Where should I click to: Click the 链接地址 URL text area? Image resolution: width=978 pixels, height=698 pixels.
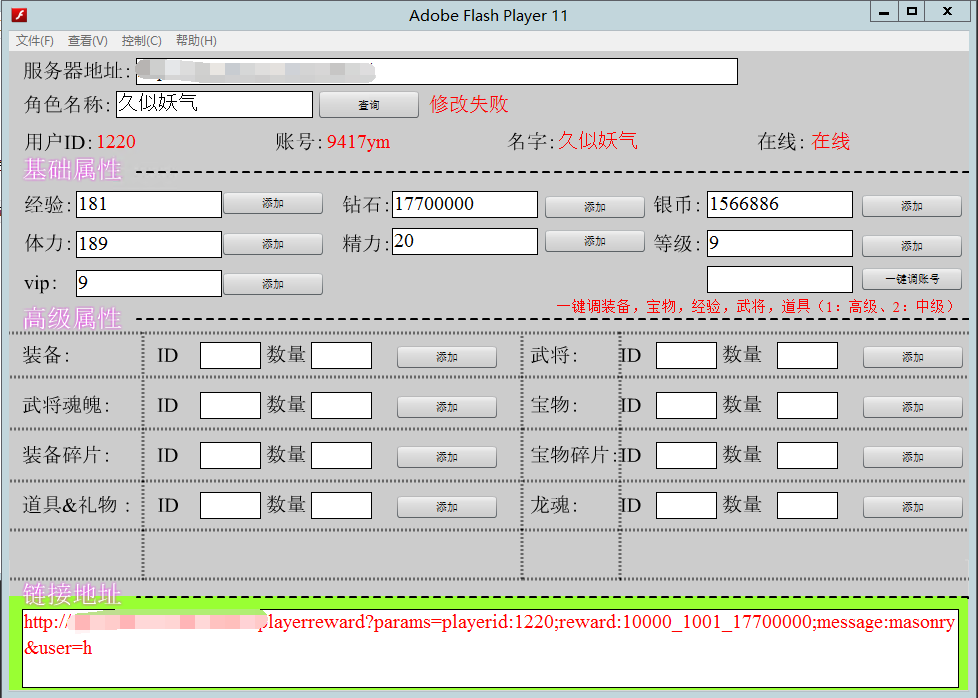coord(489,647)
